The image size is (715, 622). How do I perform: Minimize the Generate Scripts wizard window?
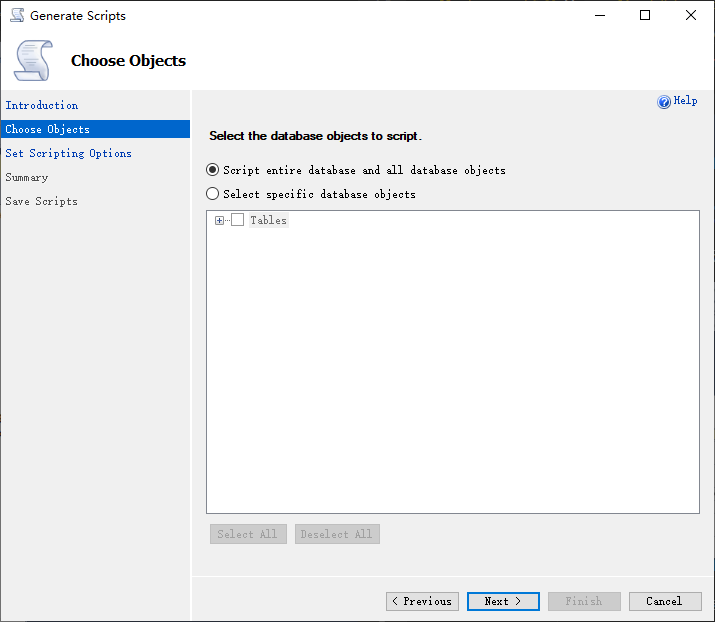(600, 16)
